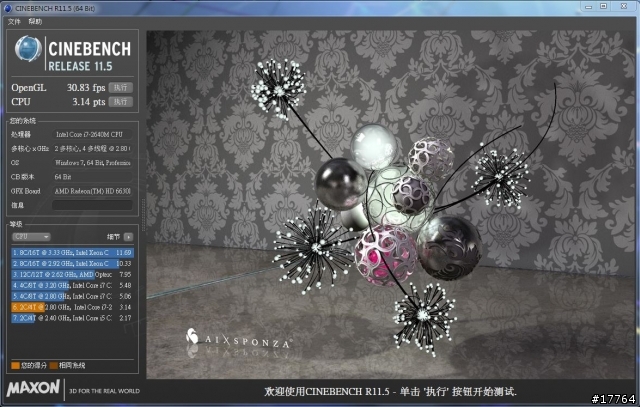
Task: Click the cores field showing 2.80 GHz
Action: tap(92, 149)
